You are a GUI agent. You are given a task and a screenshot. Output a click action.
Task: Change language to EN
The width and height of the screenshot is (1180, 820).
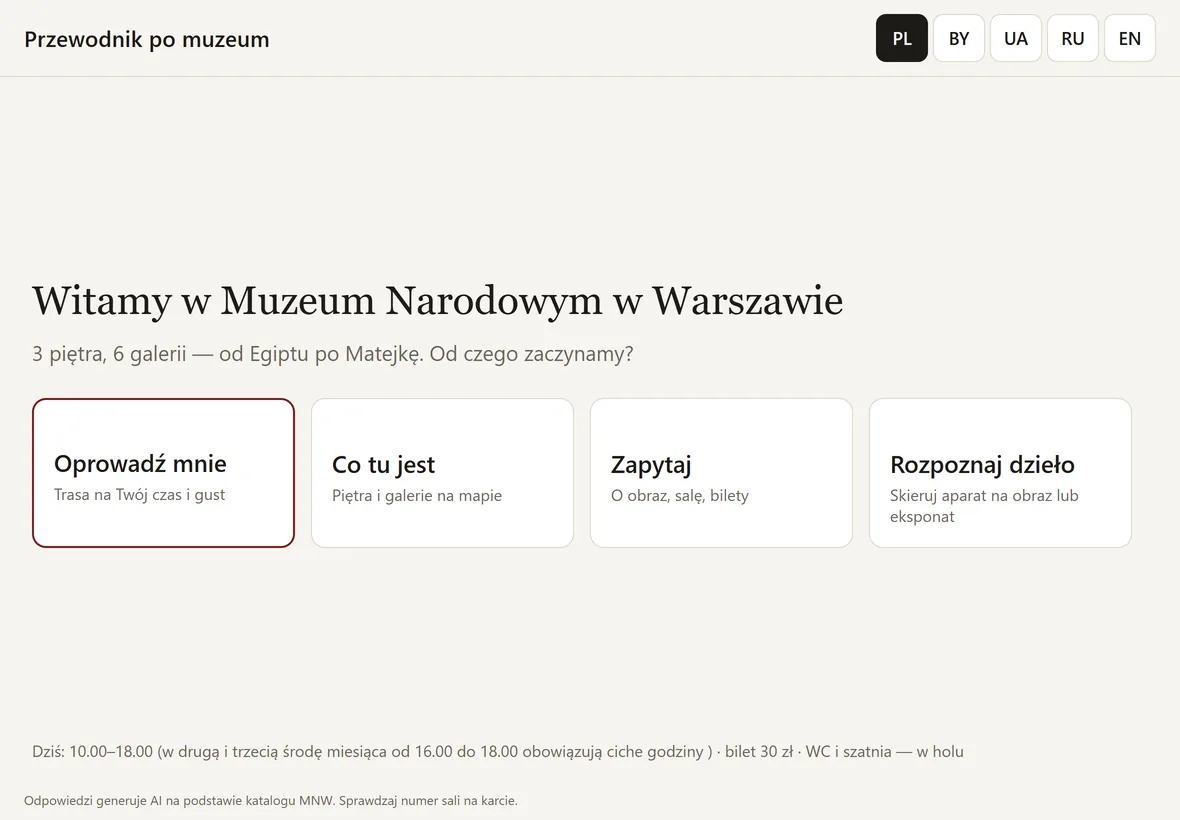tap(1130, 38)
